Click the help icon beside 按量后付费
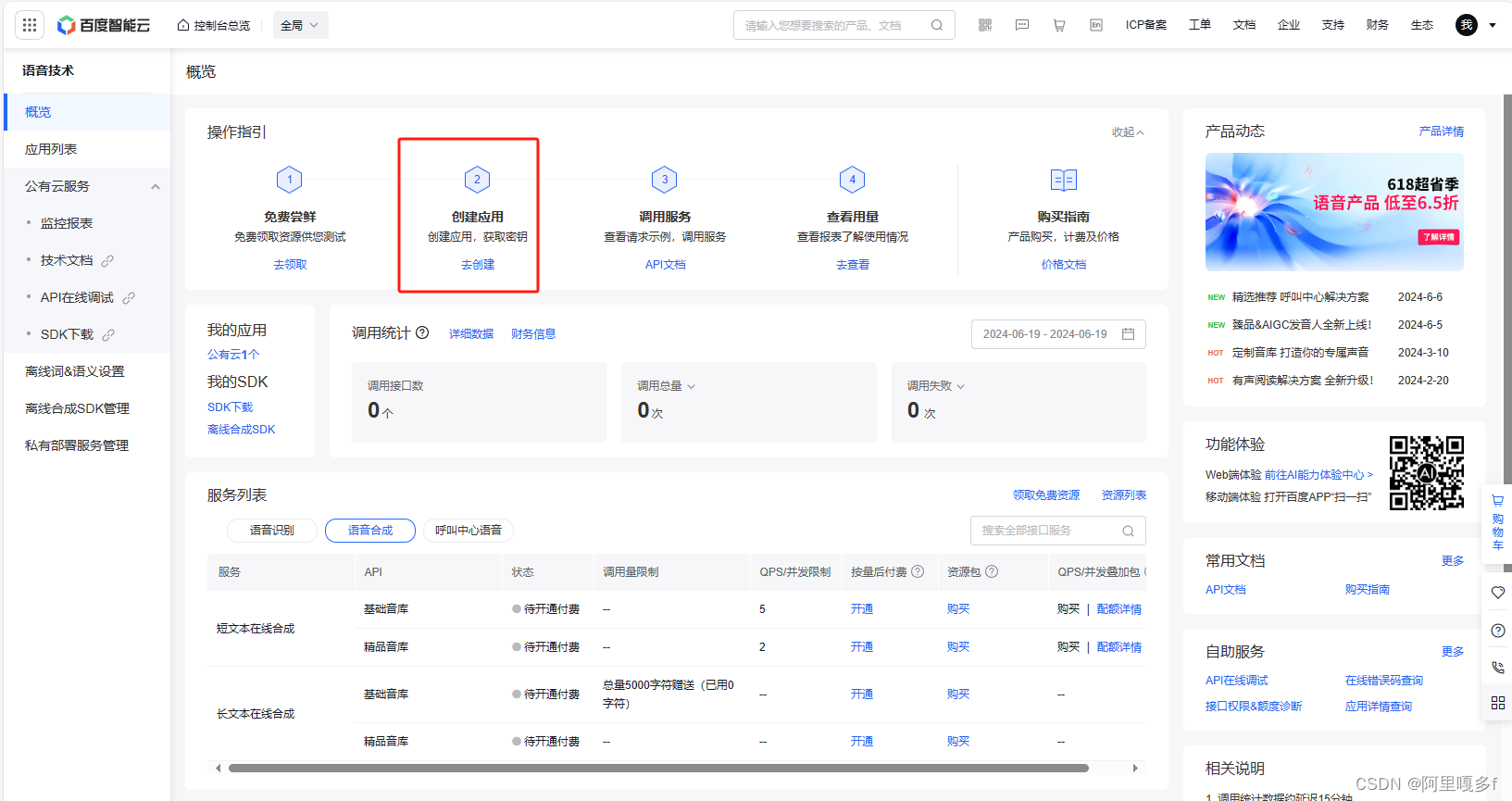This screenshot has height=801, width=1512. [918, 571]
